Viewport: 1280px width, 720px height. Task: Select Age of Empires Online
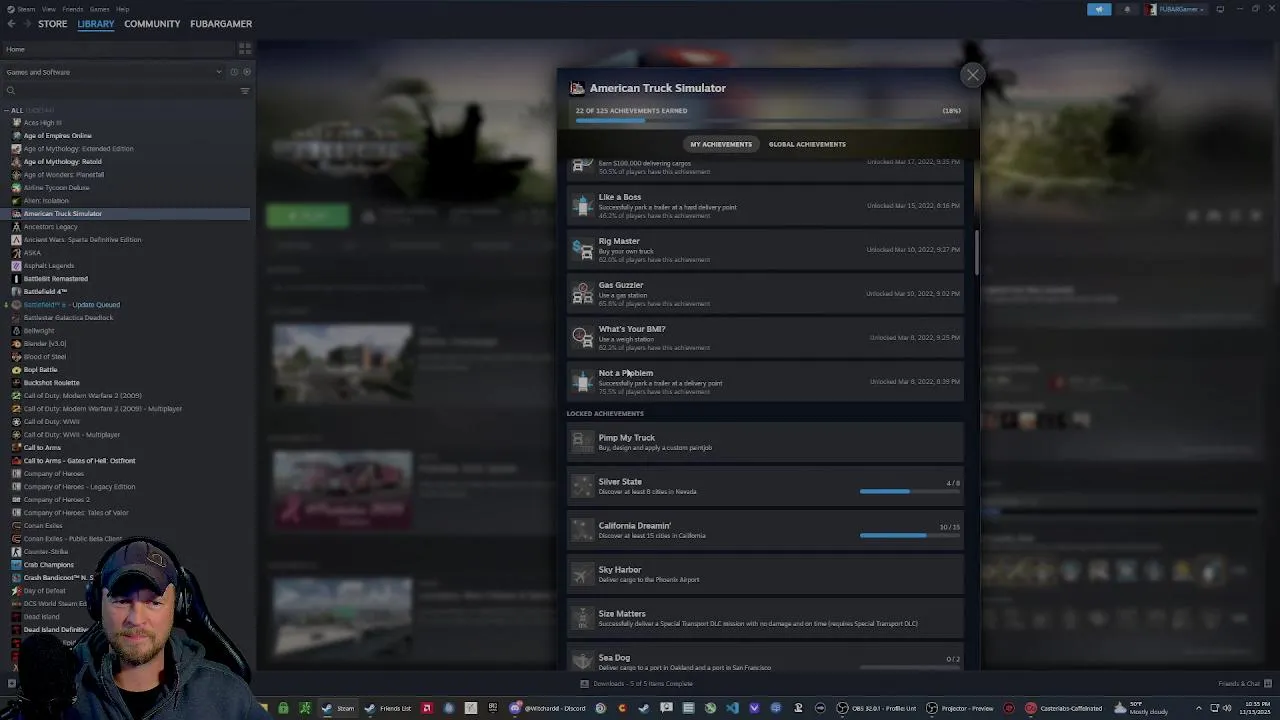57,136
